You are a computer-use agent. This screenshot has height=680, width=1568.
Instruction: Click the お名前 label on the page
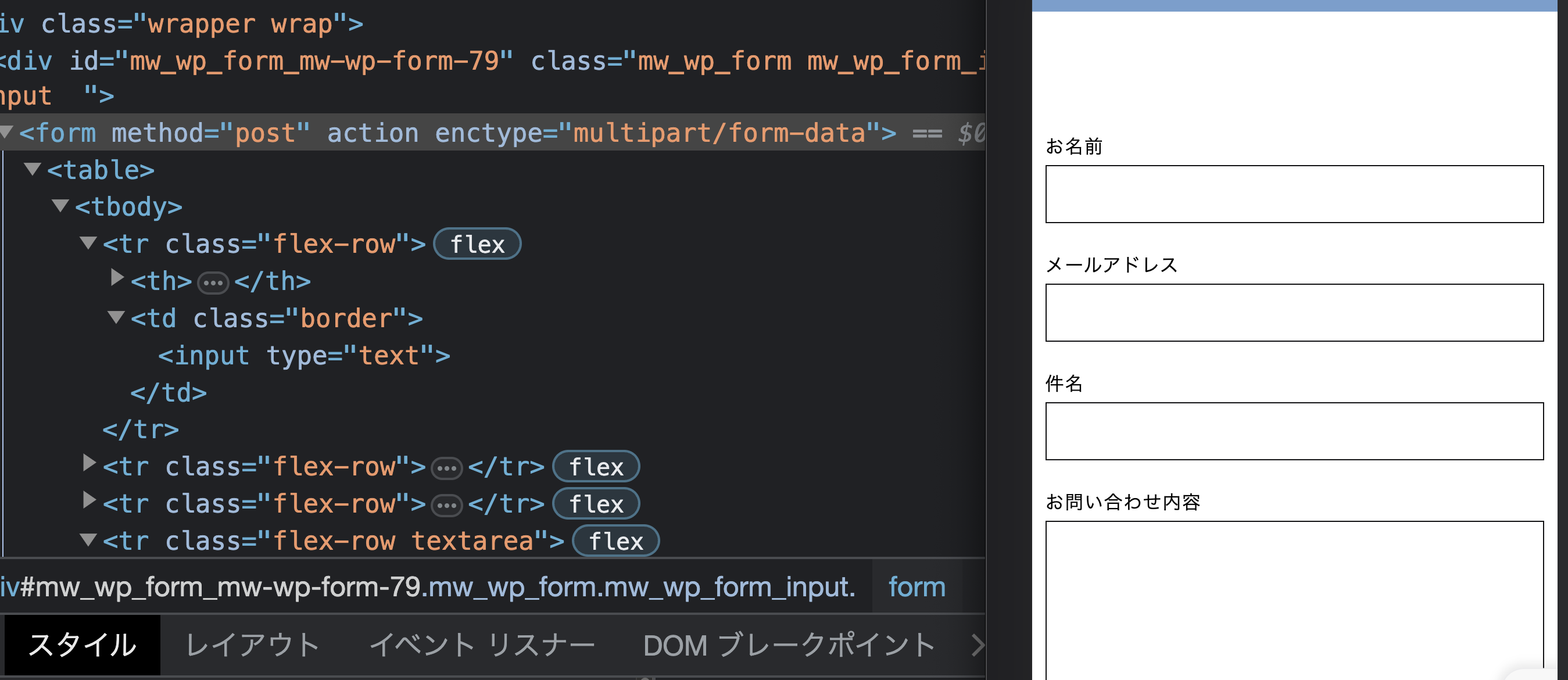tap(1075, 146)
